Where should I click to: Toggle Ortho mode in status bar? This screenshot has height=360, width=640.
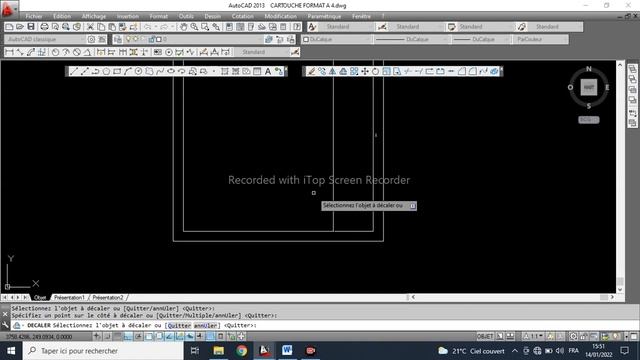(128, 336)
